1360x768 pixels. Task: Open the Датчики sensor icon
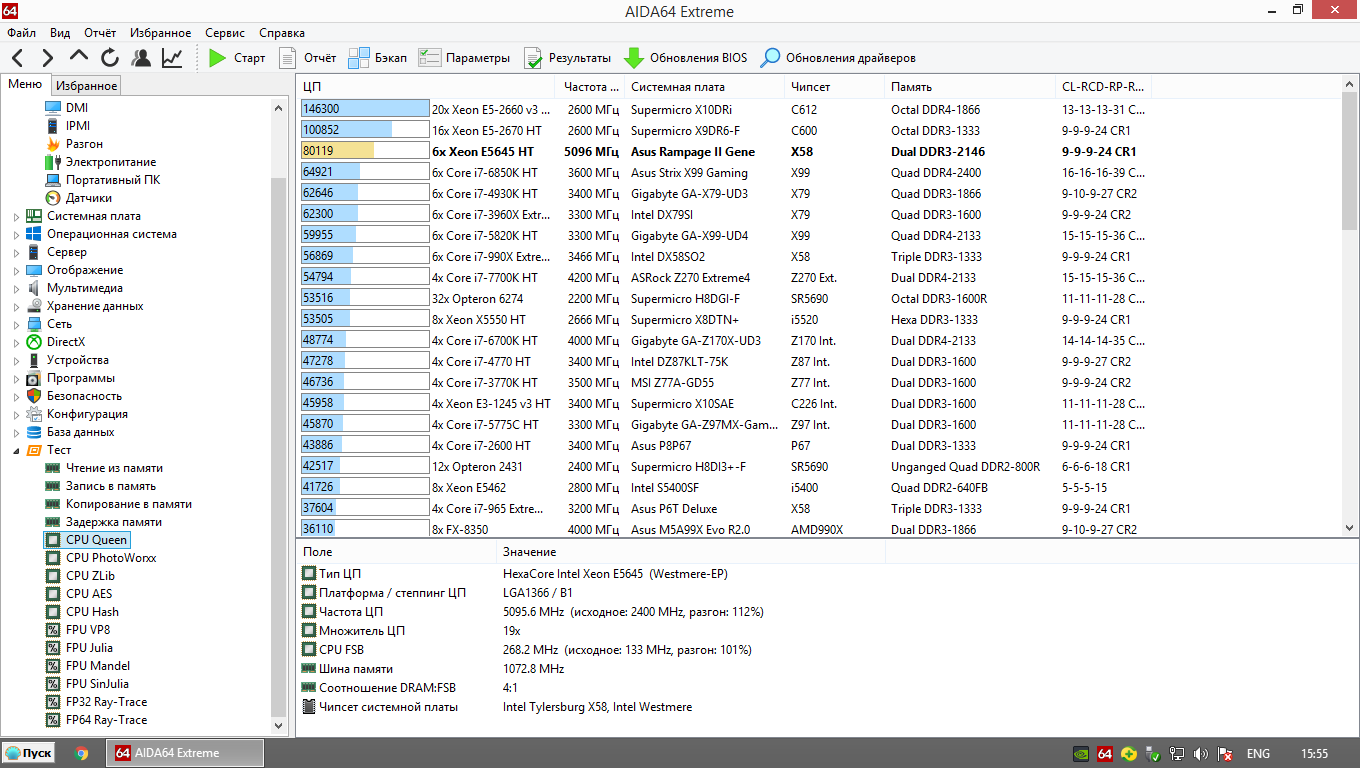click(53, 198)
